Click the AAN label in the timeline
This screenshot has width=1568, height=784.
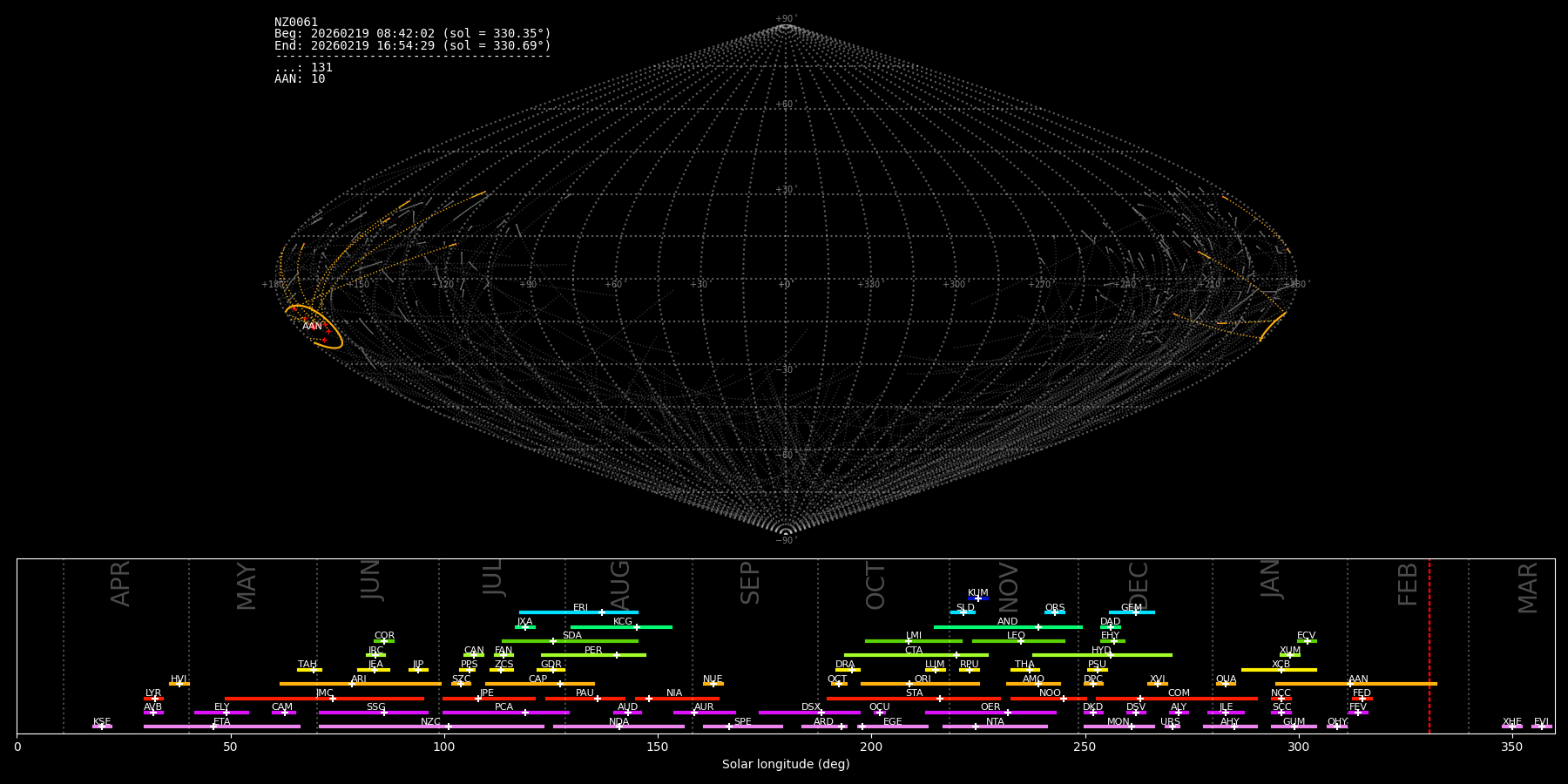click(1358, 679)
